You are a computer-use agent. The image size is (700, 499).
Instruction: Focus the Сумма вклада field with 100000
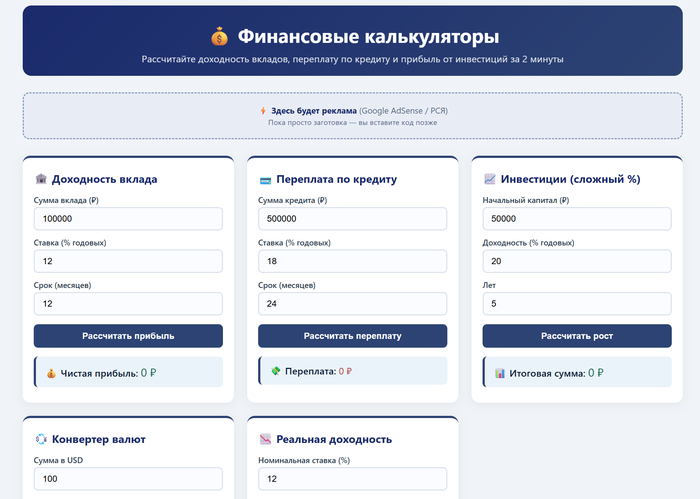[128, 219]
